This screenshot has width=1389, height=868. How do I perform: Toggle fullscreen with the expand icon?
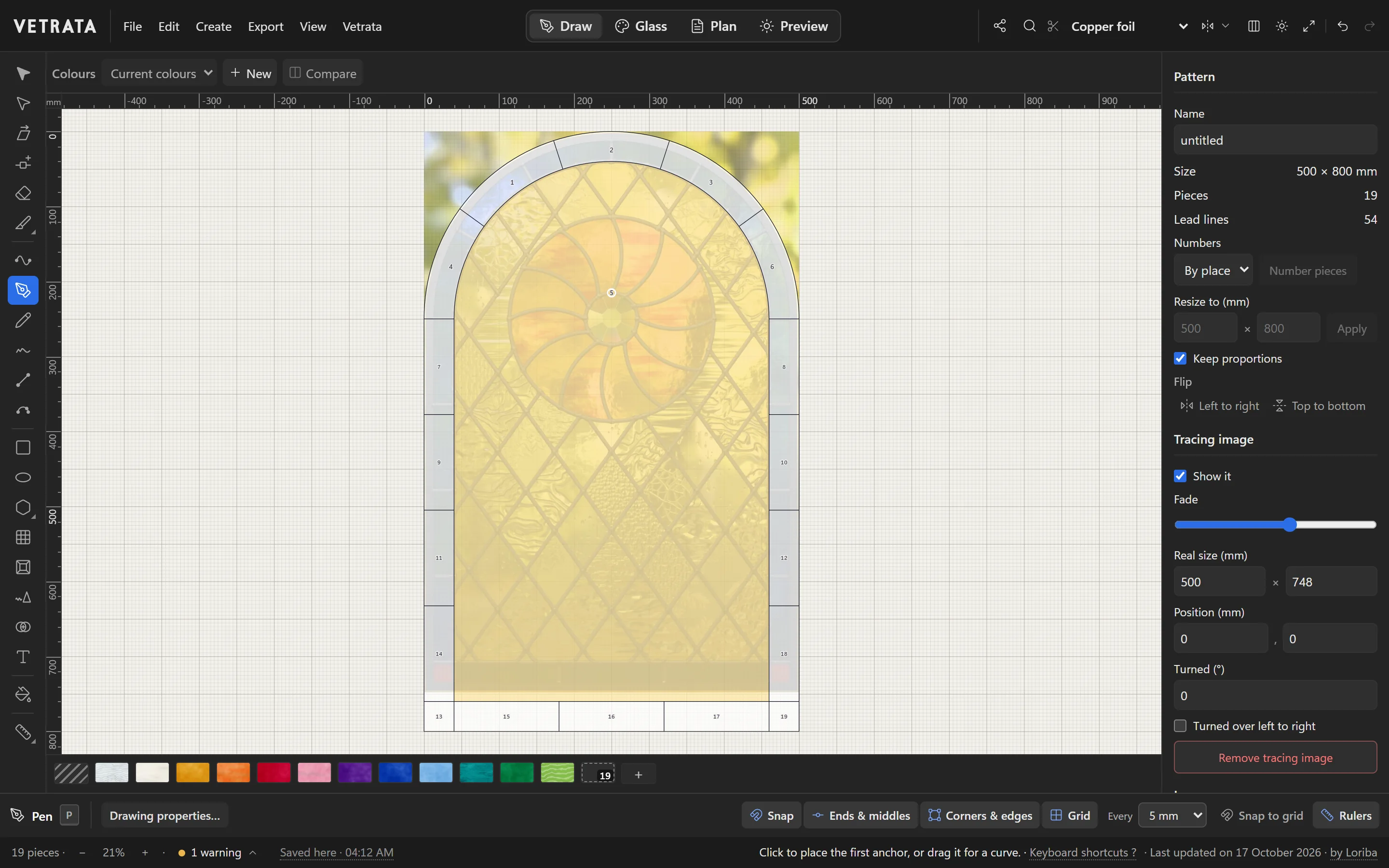click(x=1309, y=26)
